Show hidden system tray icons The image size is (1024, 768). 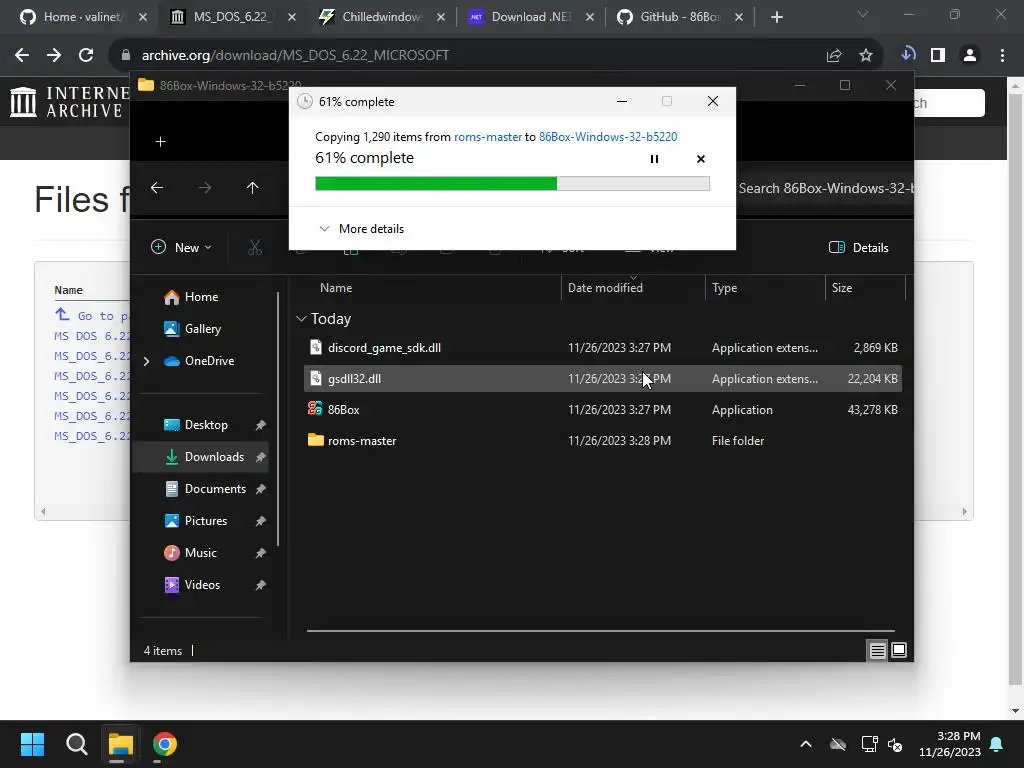[x=806, y=744]
